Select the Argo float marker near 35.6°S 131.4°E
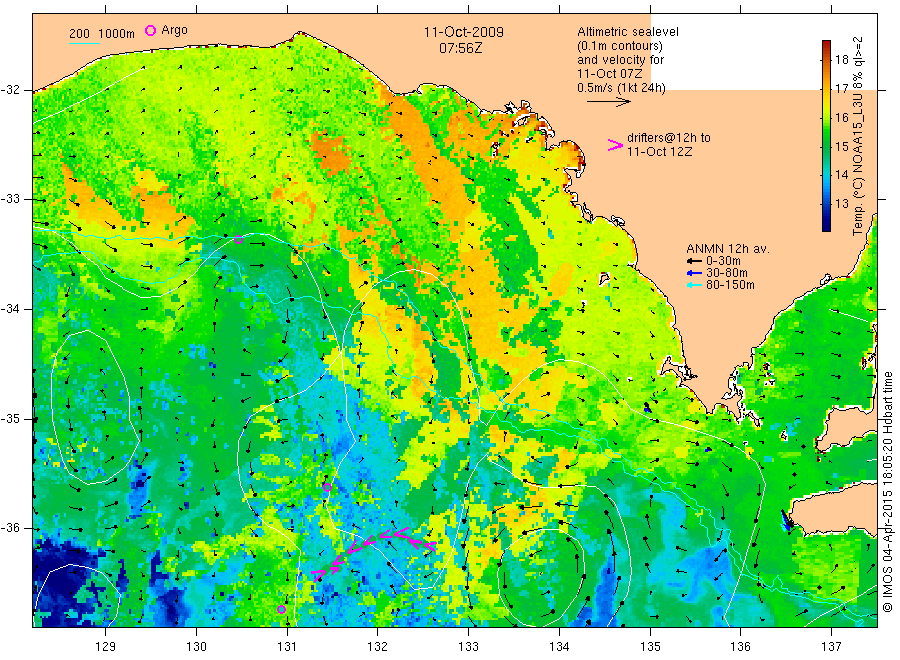Image resolution: width=900 pixels, height=660 pixels. (327, 487)
